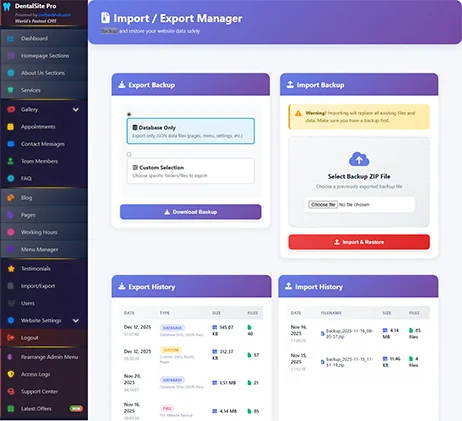The height and width of the screenshot is (421, 462).
Task: Click the 11.46 KB import size cell
Action: [x=391, y=362]
